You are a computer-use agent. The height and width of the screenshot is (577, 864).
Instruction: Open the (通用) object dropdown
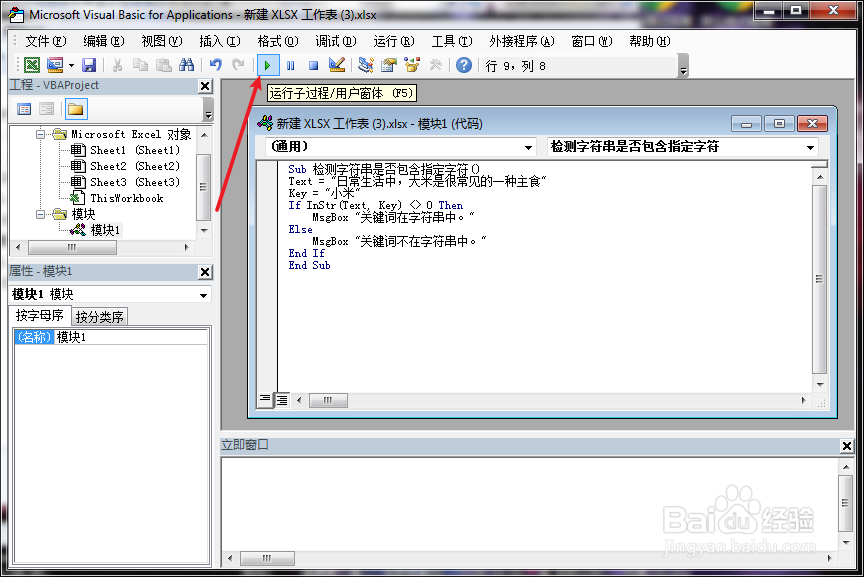click(528, 147)
